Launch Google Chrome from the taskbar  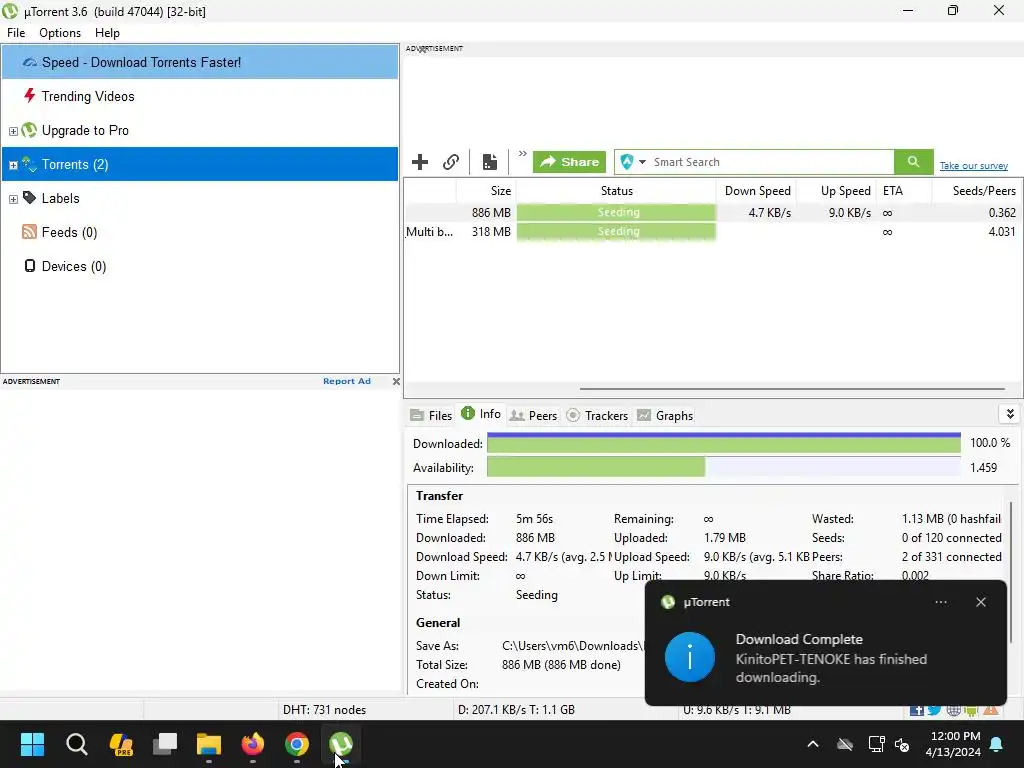tap(297, 744)
